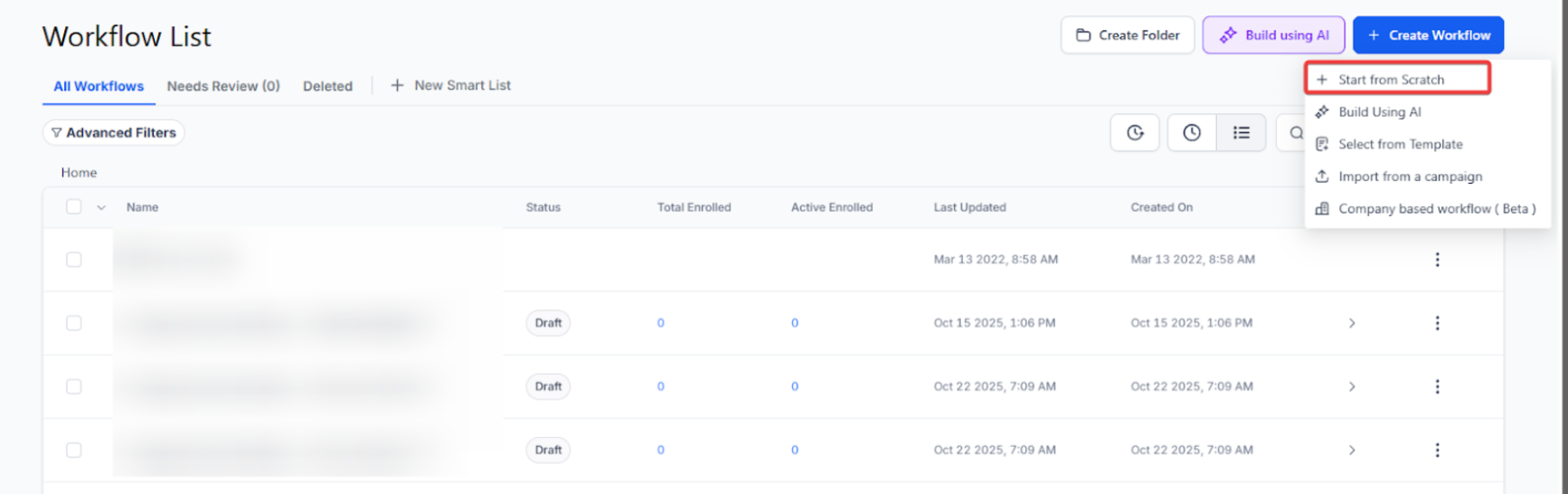1568x494 pixels.
Task: Open the Create Workflow dropdown button
Action: point(1428,35)
